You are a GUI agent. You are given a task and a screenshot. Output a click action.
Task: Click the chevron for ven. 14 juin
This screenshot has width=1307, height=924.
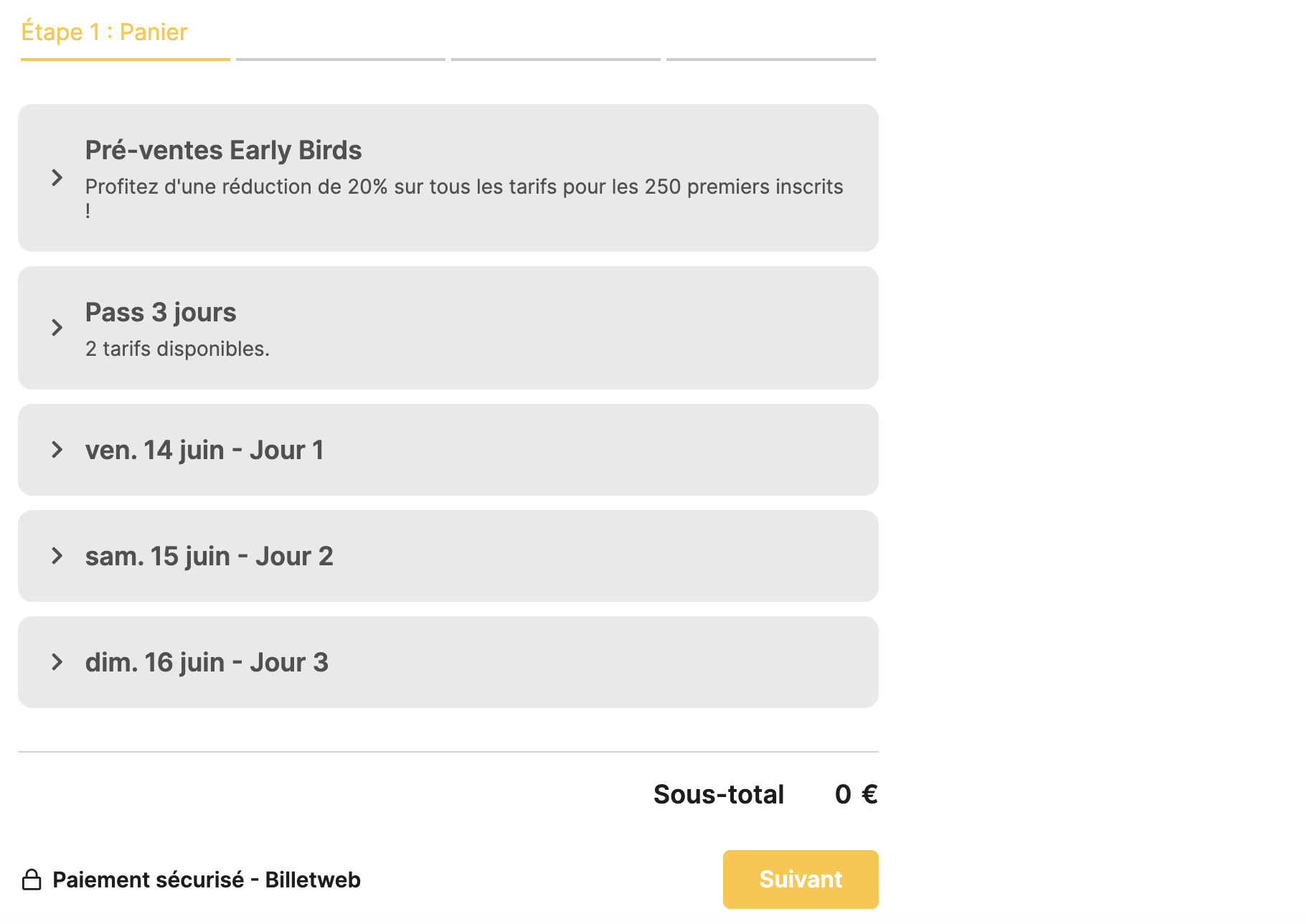[57, 450]
